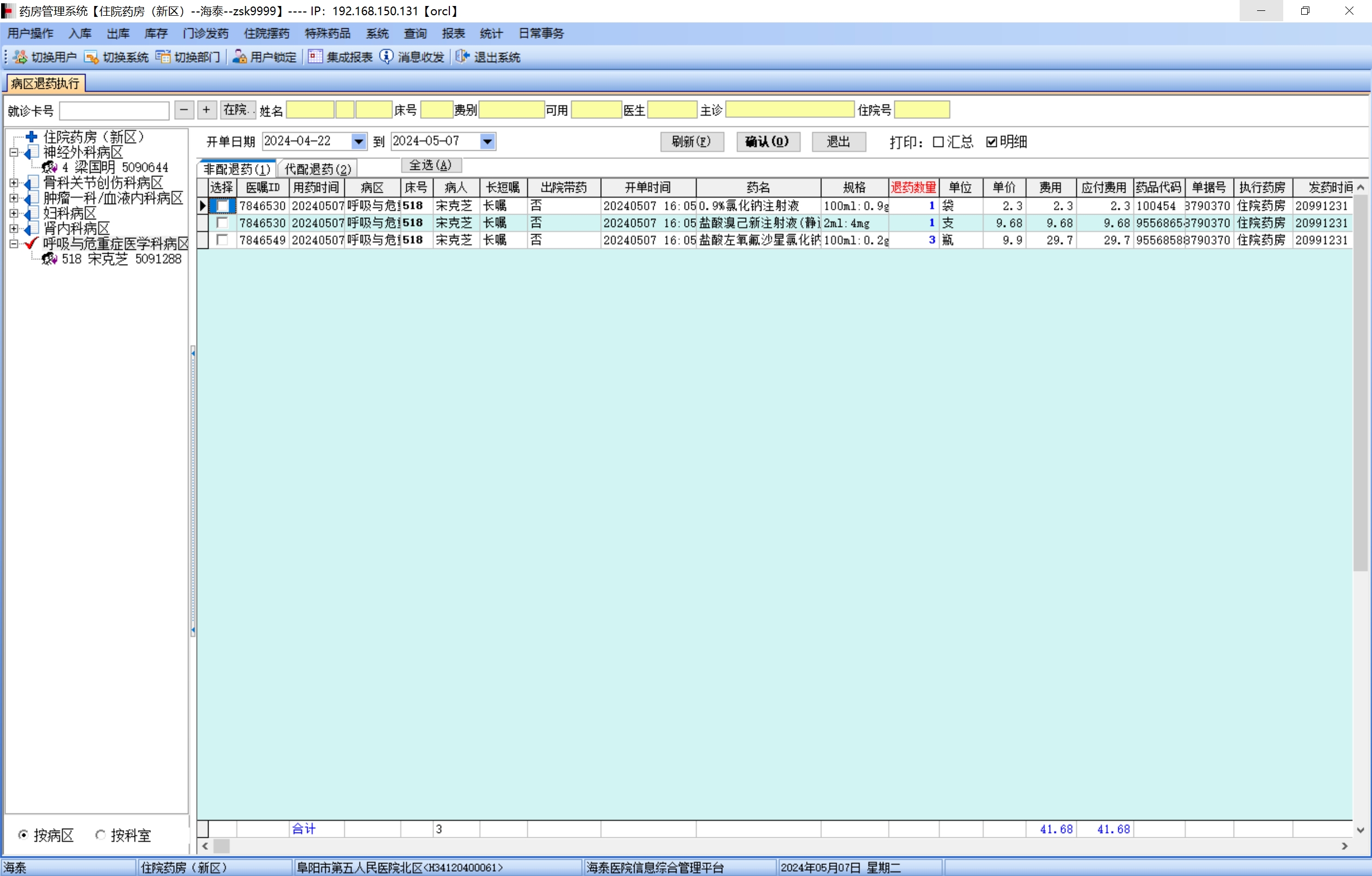Expand the 骨科关节创伤科病区 tree node

(x=14, y=183)
